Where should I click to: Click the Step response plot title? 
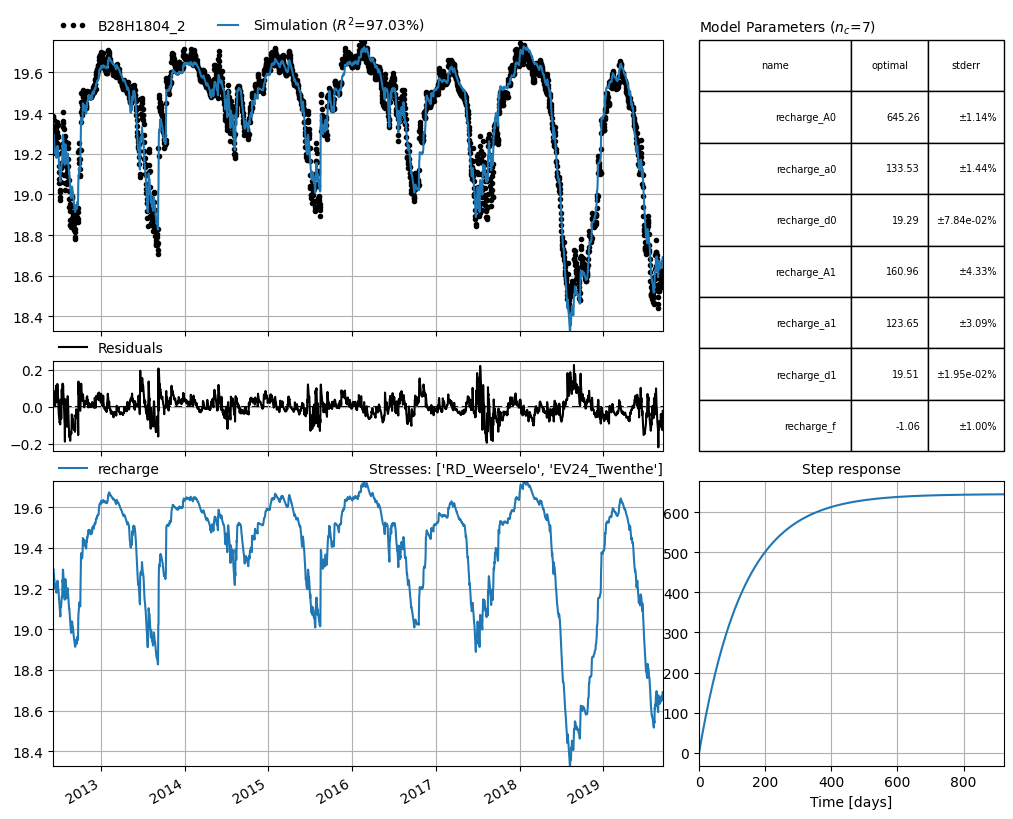[x=851, y=470]
